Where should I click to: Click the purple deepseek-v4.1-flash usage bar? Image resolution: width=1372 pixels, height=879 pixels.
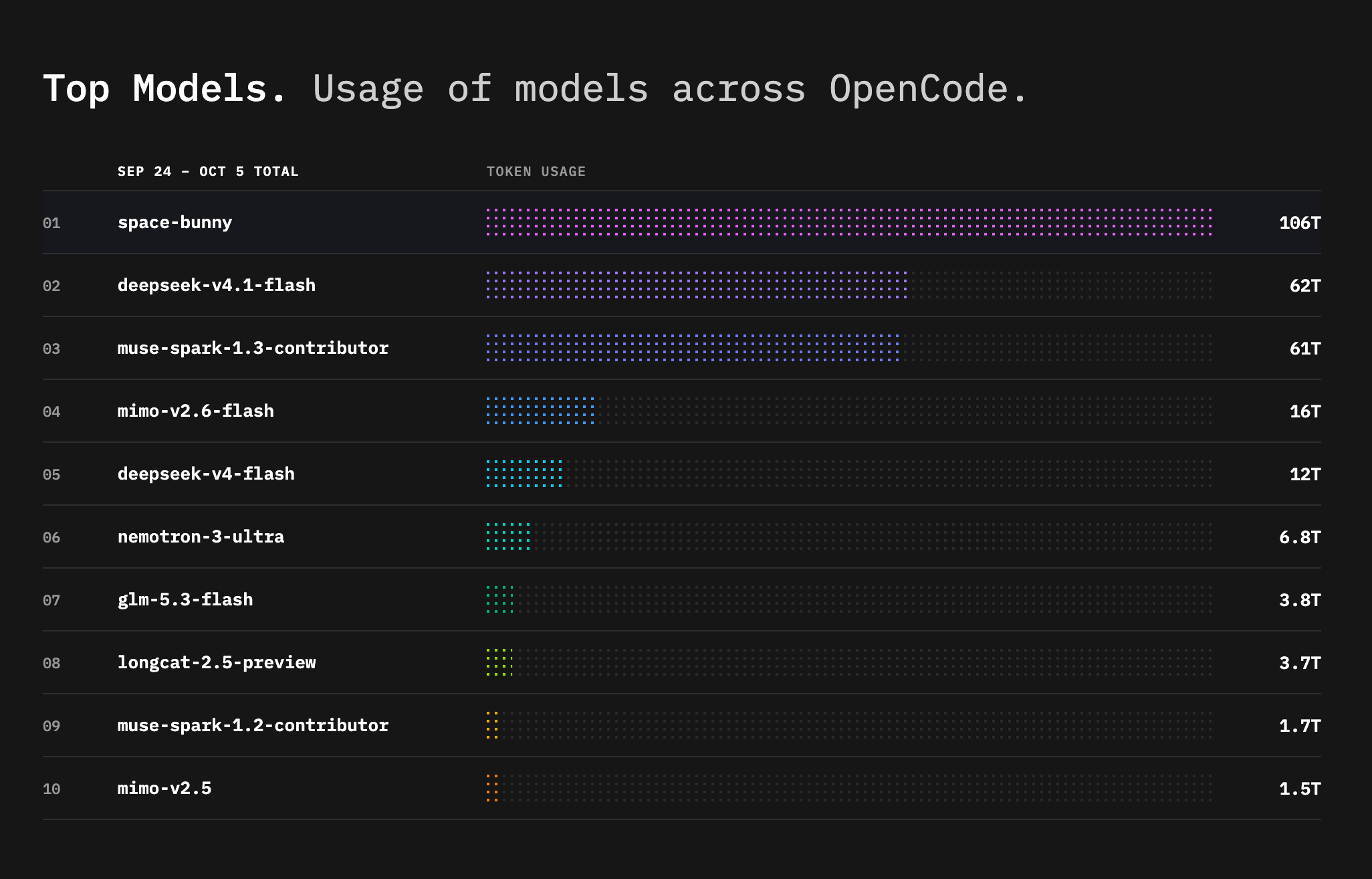click(x=697, y=285)
